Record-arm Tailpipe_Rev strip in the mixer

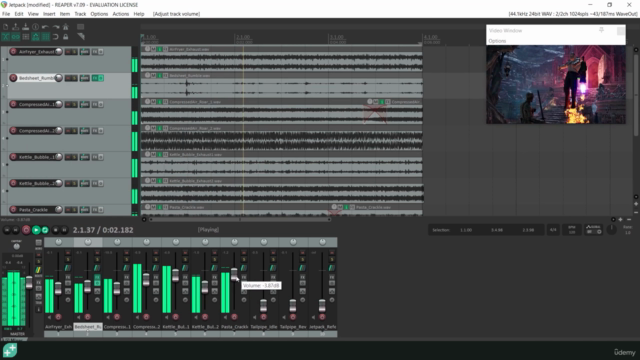click(x=293, y=317)
